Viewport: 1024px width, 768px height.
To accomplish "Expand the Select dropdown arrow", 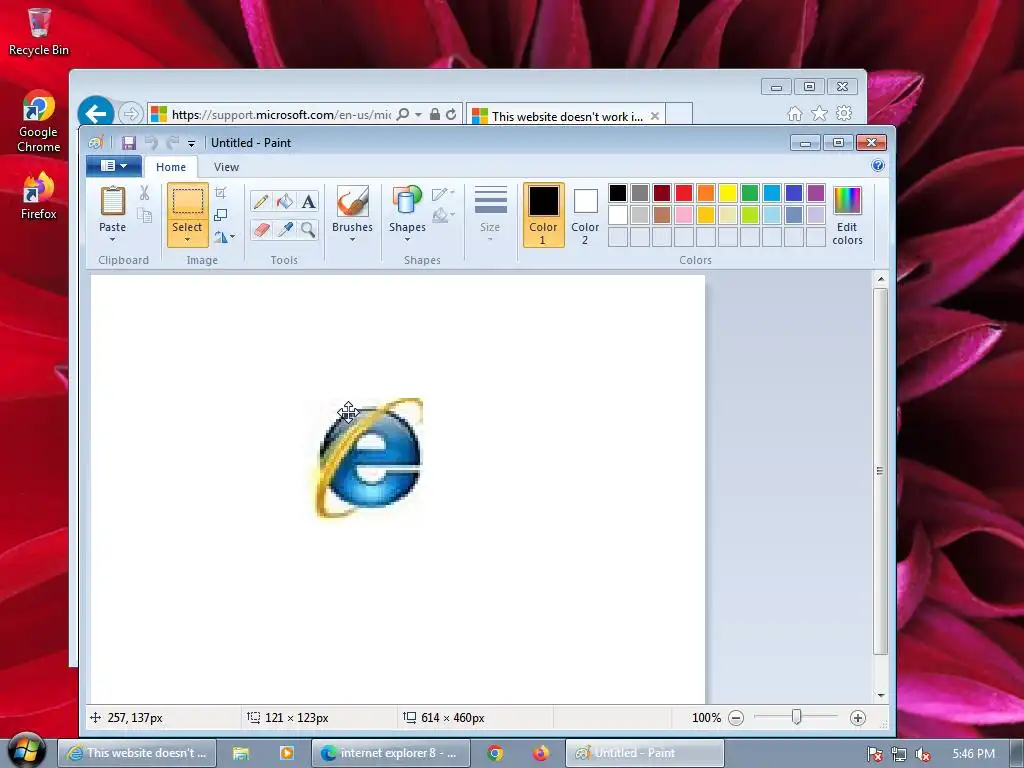I will 187,240.
